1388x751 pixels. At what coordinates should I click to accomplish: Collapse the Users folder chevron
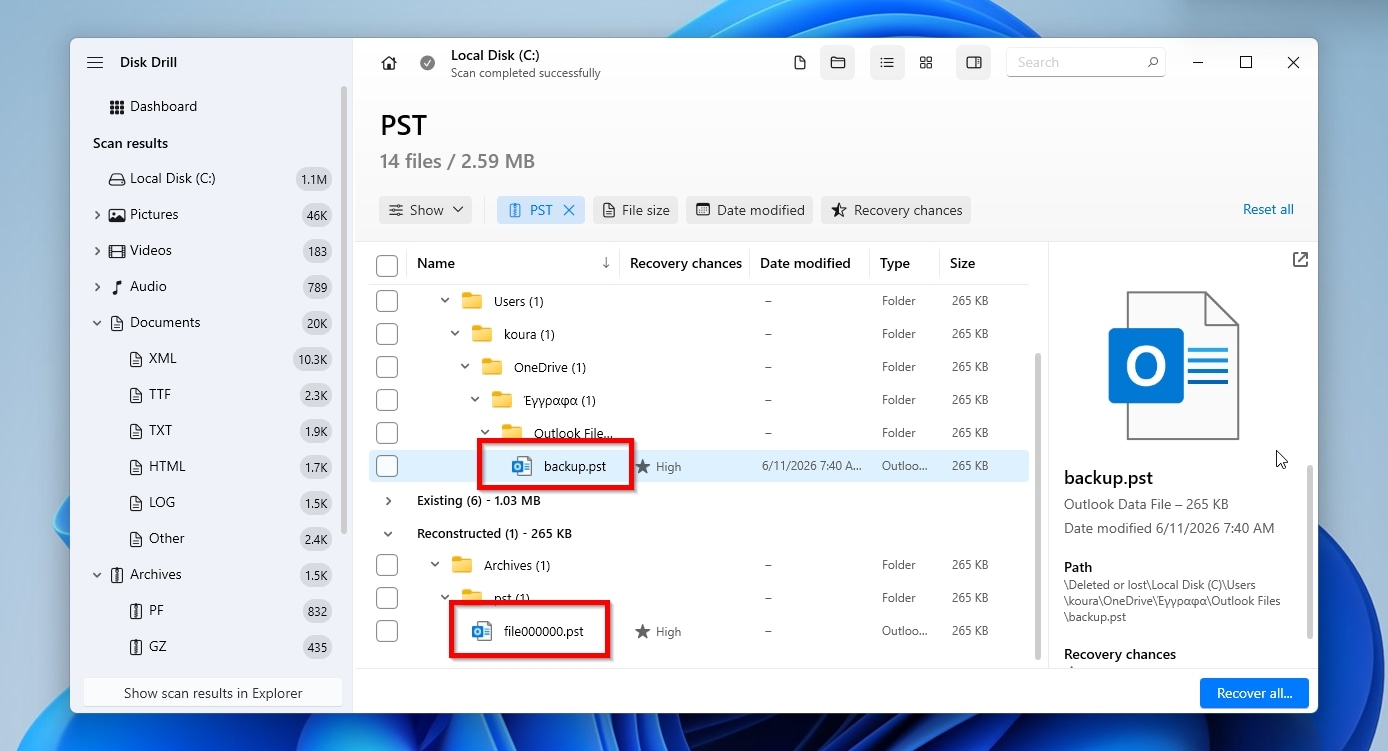[x=445, y=301]
